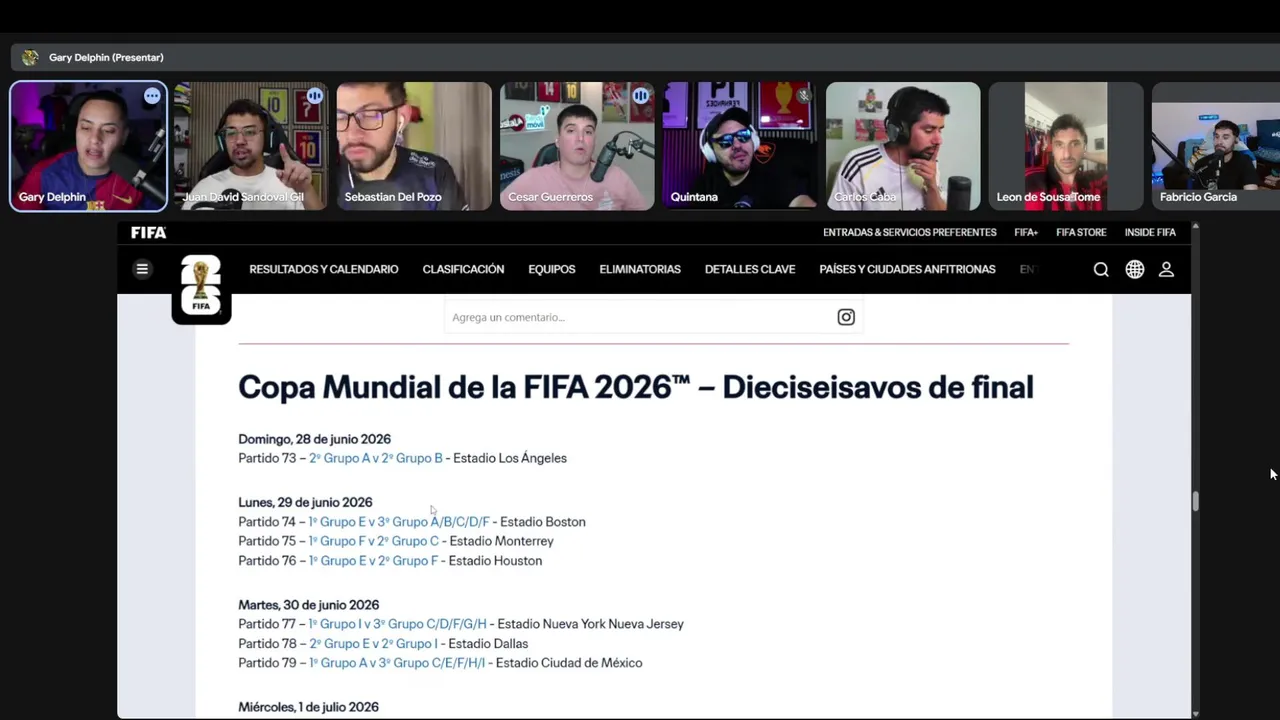The image size is (1280, 720).
Task: Select Fabricio Garcia video tile
Action: point(1216,146)
